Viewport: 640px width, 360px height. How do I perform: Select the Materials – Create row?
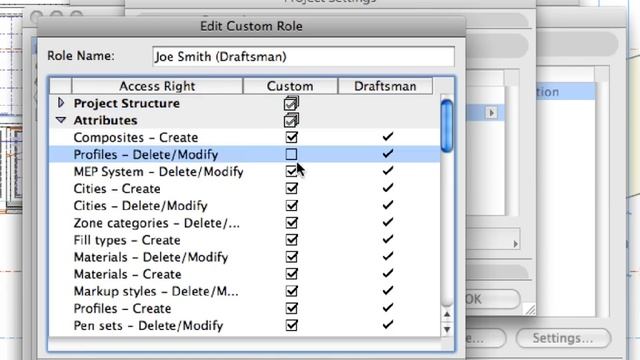[245, 274]
